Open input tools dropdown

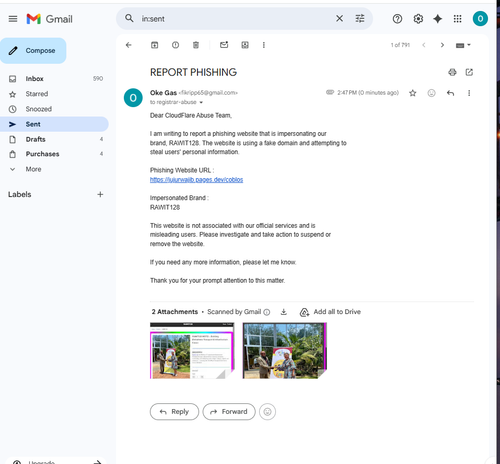[x=463, y=45]
